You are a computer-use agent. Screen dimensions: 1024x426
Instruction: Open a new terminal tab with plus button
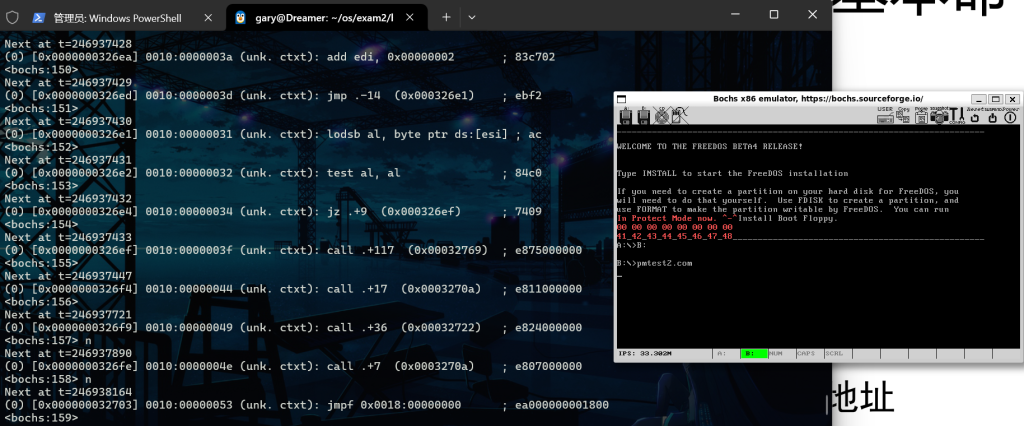pyautogui.click(x=446, y=17)
